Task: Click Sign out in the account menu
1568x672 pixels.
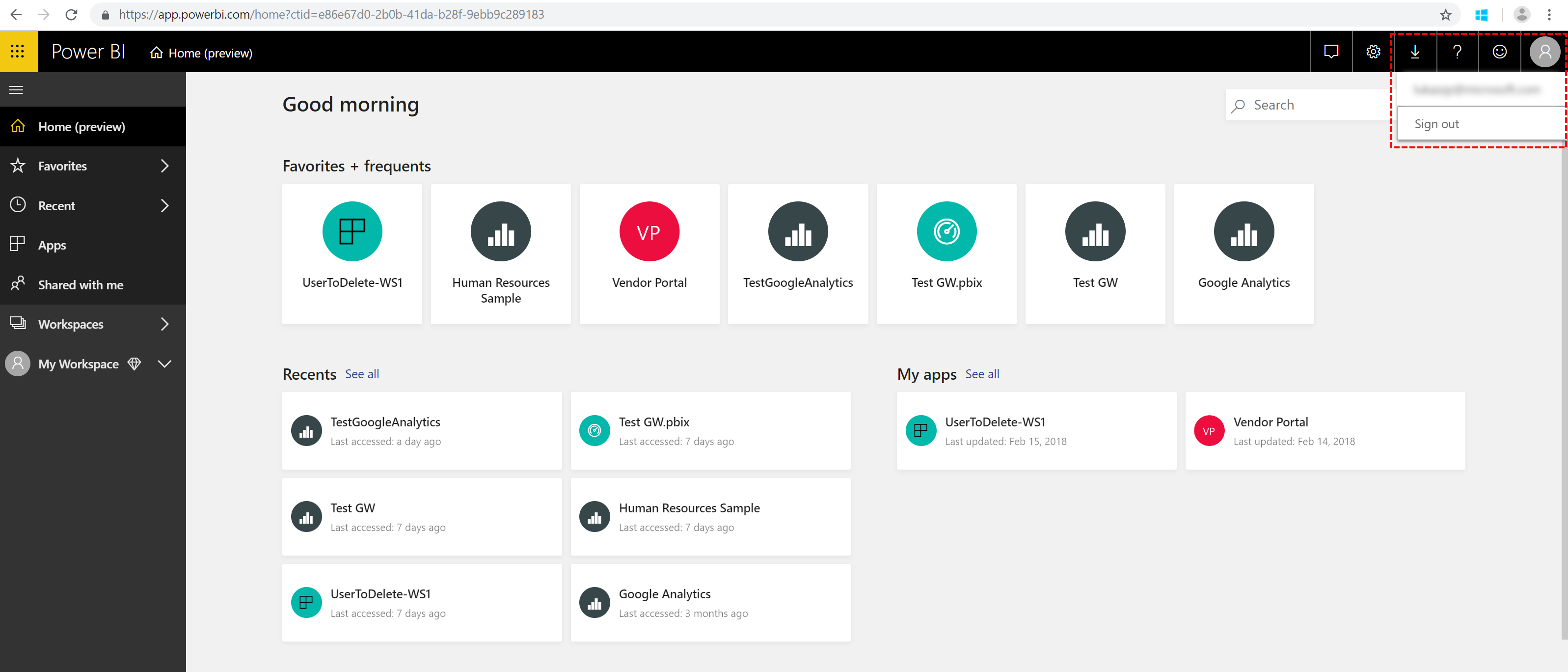Action: point(1436,123)
